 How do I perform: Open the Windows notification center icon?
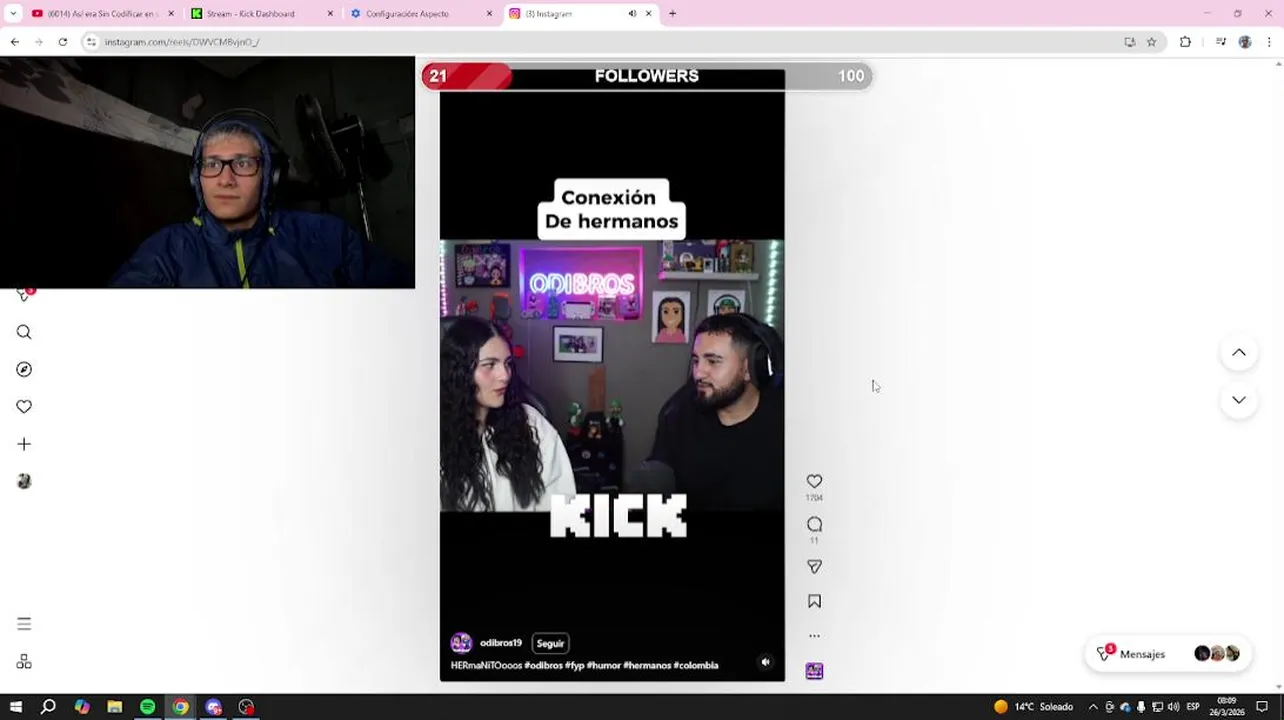1262,707
